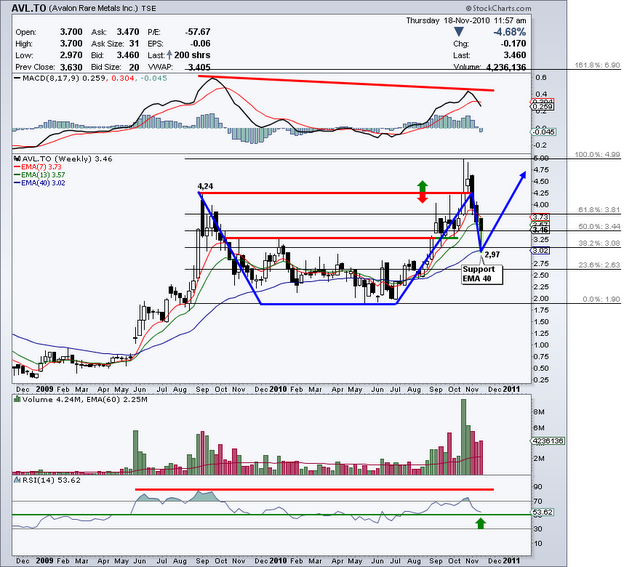
Task: Click the red MACD signal value 0.304 in legend
Action: pos(122,78)
